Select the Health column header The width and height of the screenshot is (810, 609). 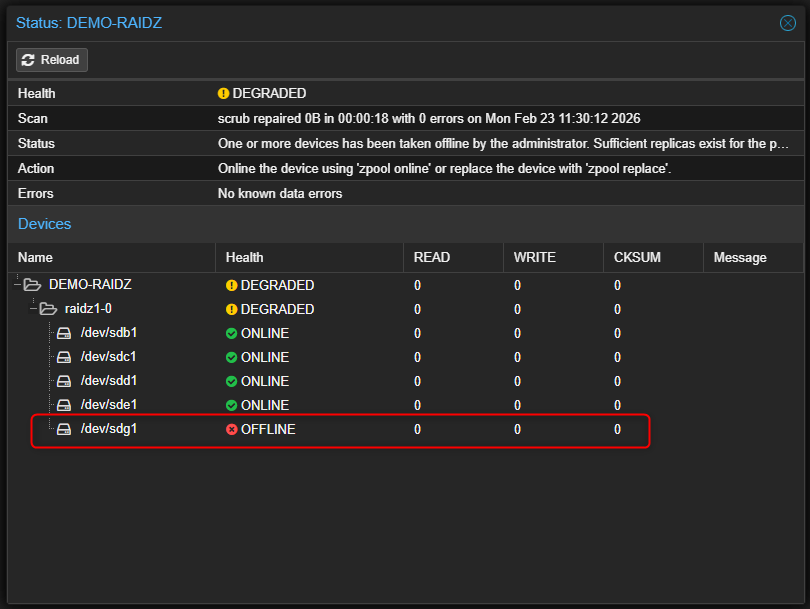pyautogui.click(x=244, y=257)
